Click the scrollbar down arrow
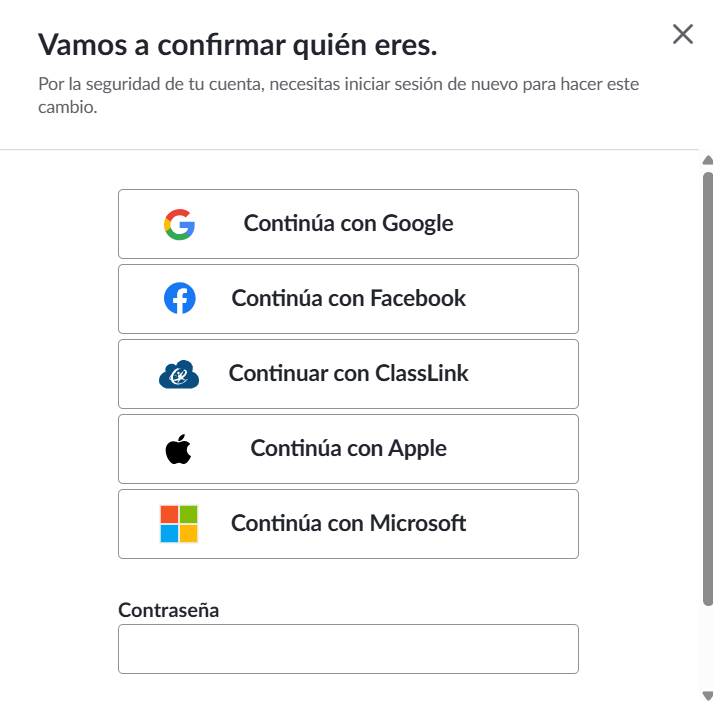 coord(708,695)
